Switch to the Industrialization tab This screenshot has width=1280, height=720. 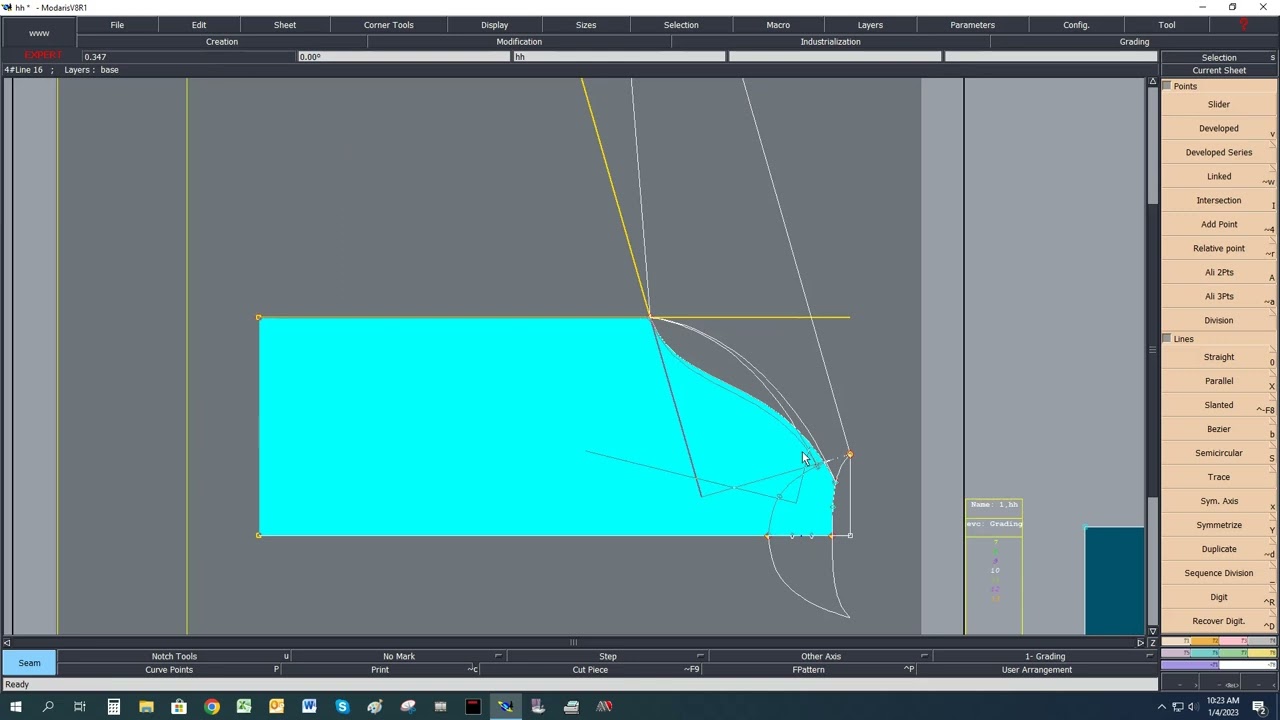click(830, 42)
